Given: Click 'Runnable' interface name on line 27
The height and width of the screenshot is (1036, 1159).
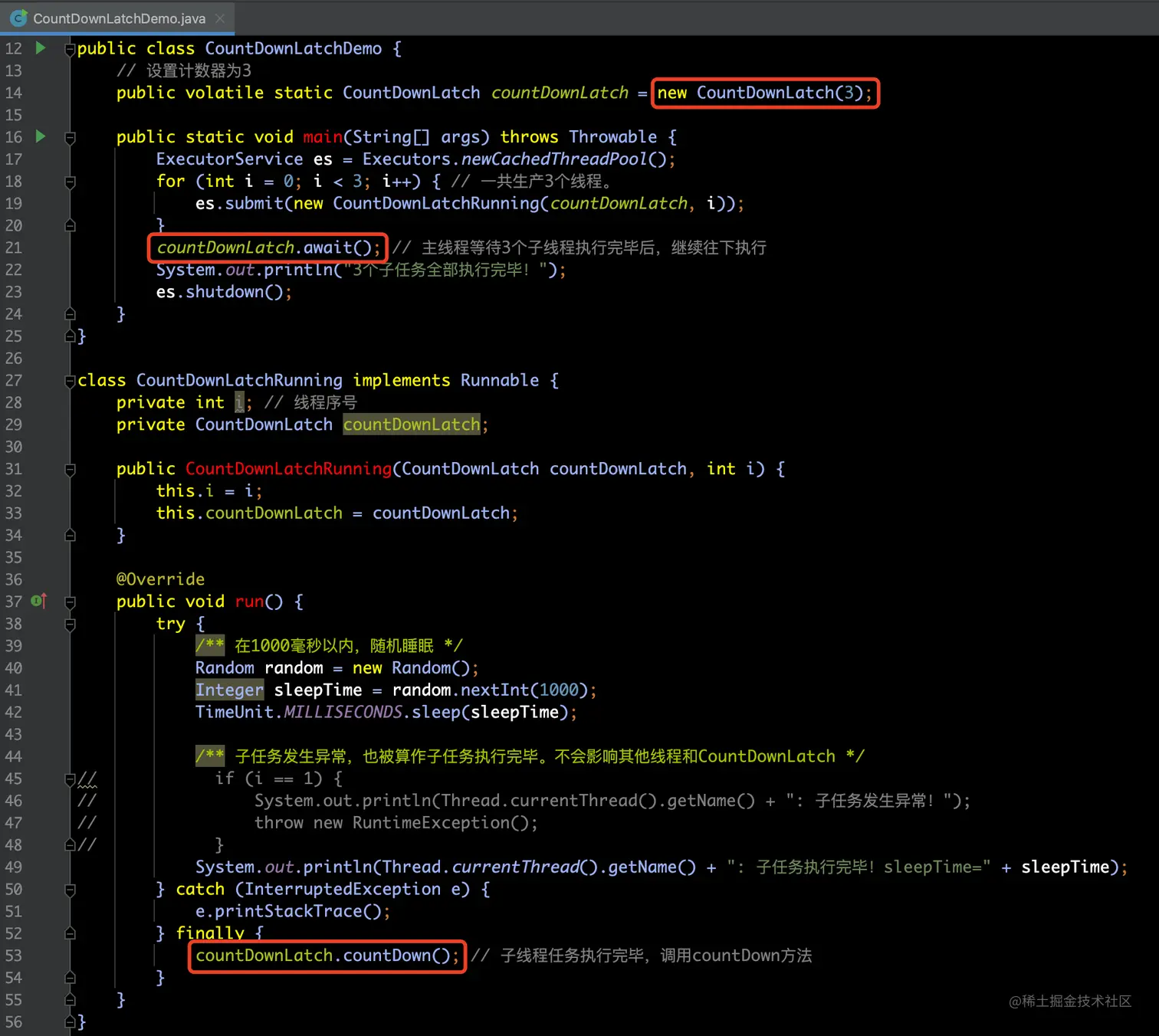Looking at the screenshot, I should [x=500, y=380].
